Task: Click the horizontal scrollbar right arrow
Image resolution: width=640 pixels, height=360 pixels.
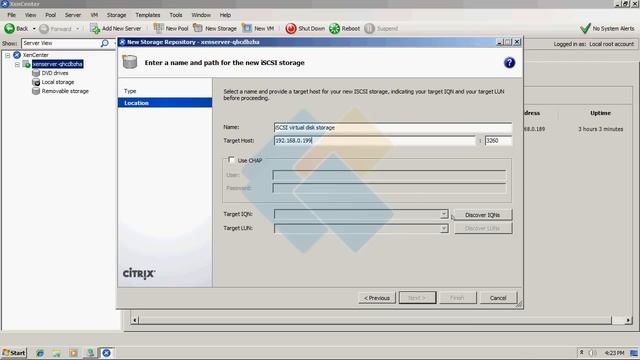Action: [629, 320]
